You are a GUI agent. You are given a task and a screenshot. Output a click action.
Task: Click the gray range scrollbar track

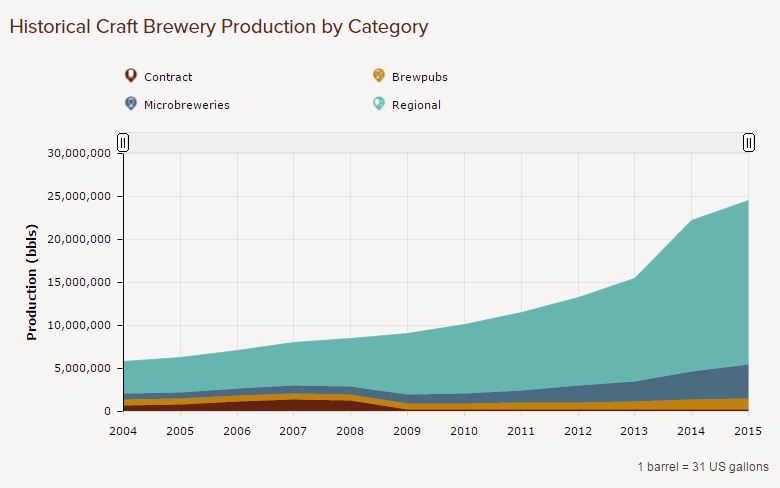(x=436, y=143)
